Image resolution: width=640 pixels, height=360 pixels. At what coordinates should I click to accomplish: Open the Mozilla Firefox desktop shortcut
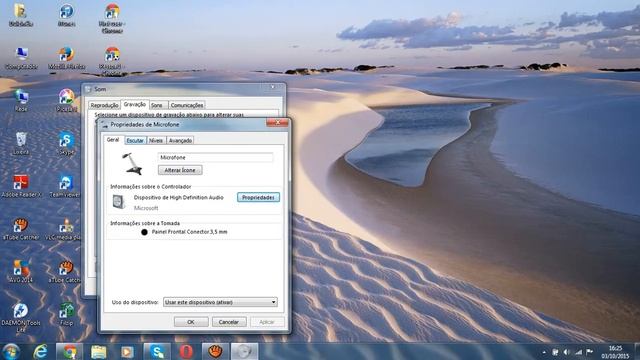point(66,58)
